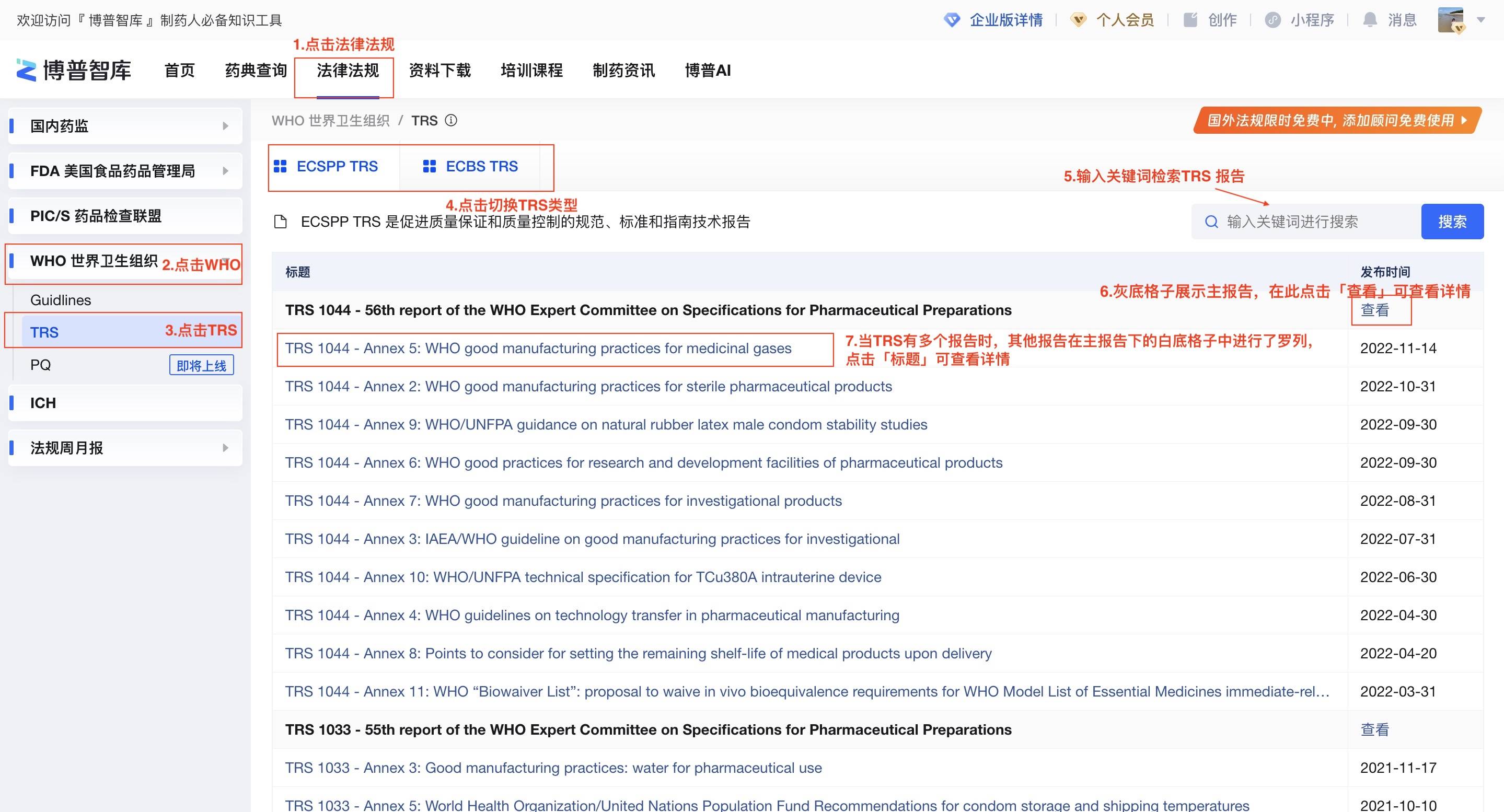Click the grid icon of ECSPP TRS

coord(280,167)
